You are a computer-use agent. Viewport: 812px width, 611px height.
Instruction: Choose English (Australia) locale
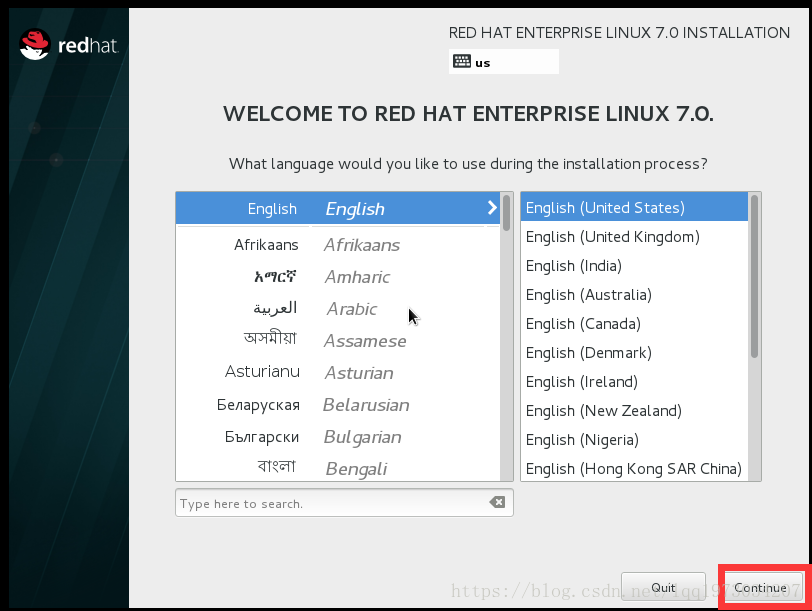[x=634, y=295]
